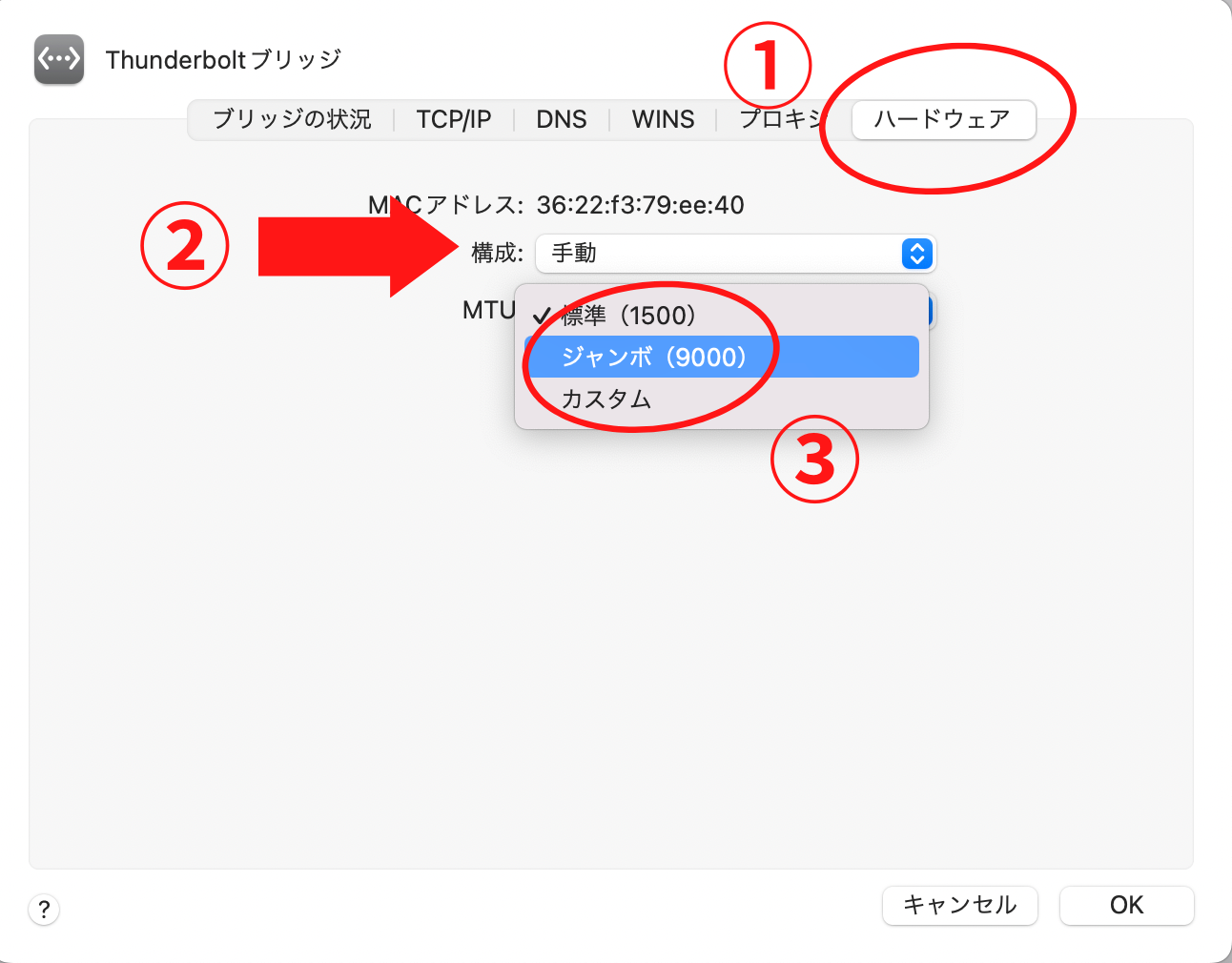1232x963 pixels.
Task: Switch to the プロキシ tab
Action: click(780, 119)
